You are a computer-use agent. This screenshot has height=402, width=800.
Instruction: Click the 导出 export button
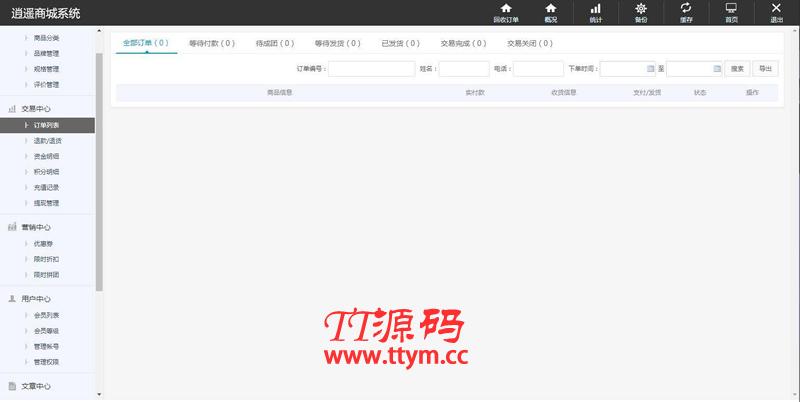[765, 69]
